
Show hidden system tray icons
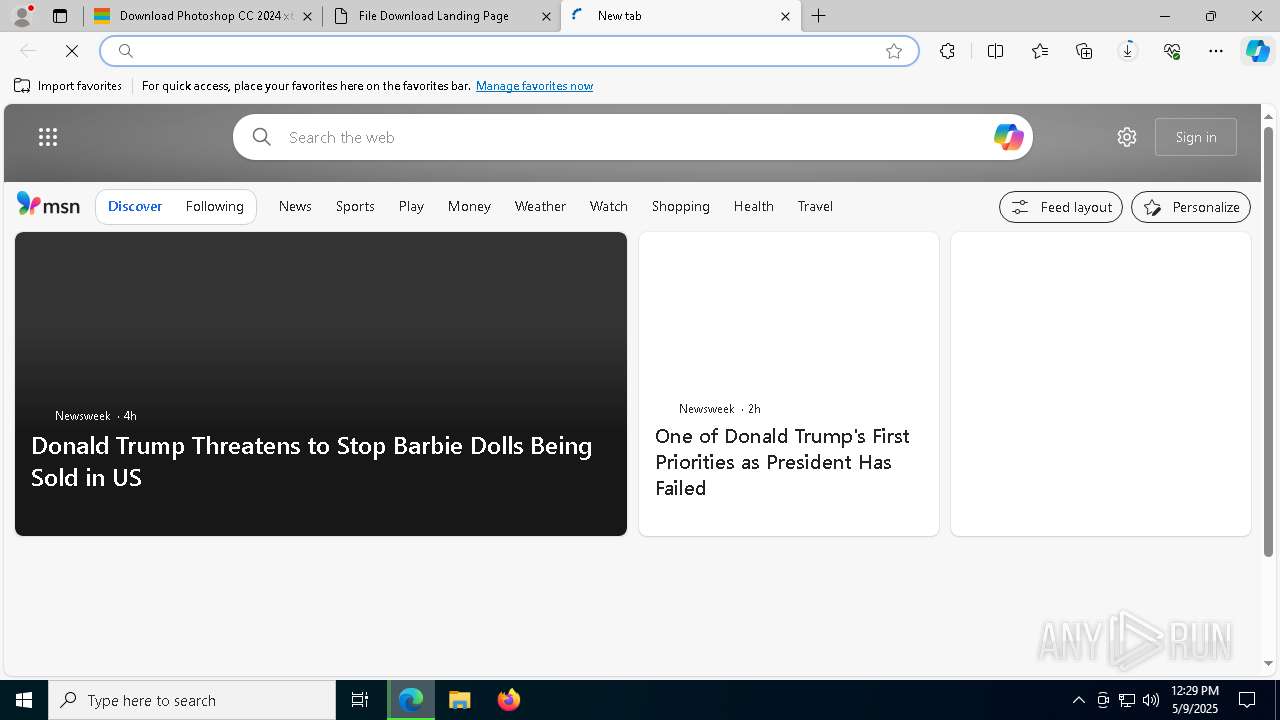(1079, 700)
